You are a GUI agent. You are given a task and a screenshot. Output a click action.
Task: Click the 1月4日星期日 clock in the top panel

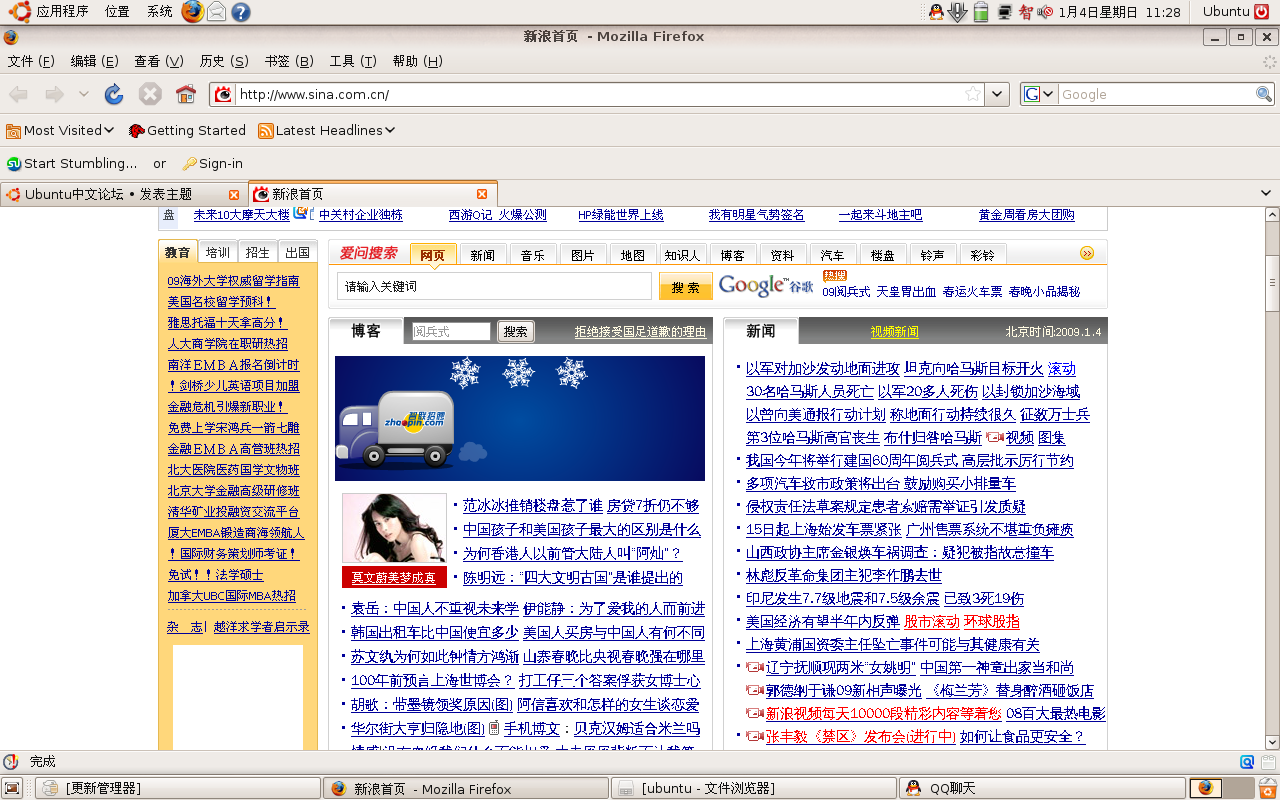(1119, 12)
